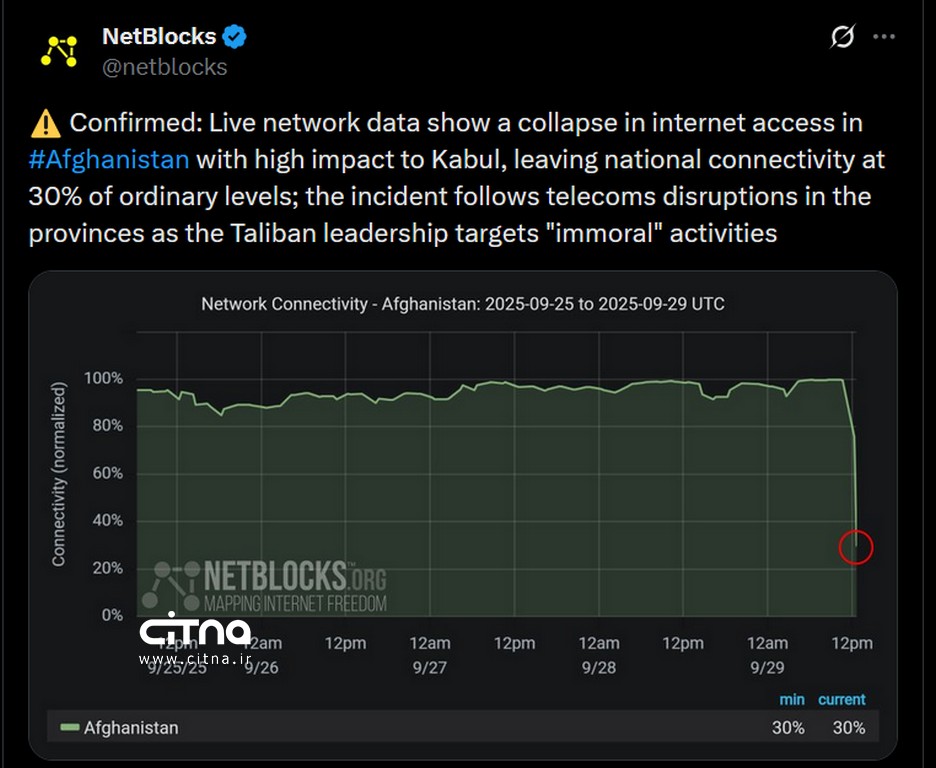Sort by the "min" legend column
Image resolution: width=936 pixels, height=768 pixels.
(x=791, y=699)
